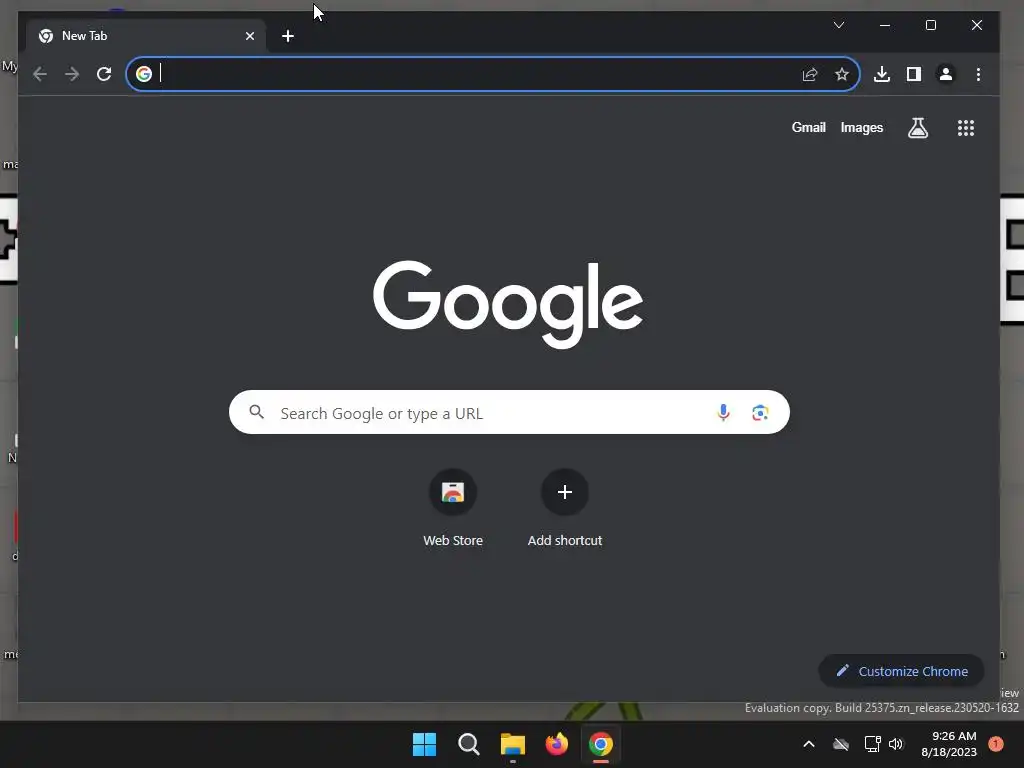Click the magnifier icon in Google search box

click(x=257, y=412)
